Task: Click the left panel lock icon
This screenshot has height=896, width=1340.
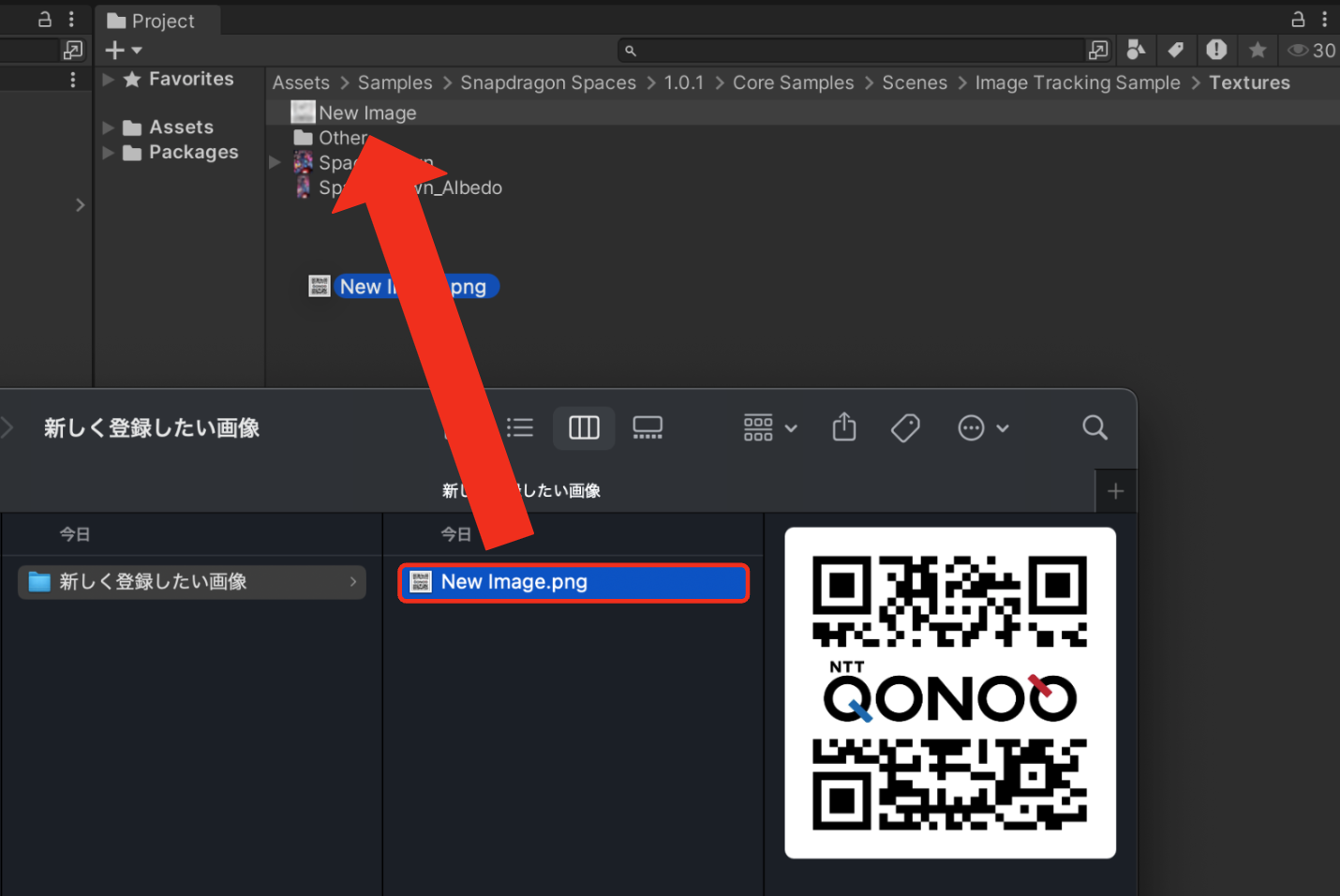Action: click(x=44, y=19)
